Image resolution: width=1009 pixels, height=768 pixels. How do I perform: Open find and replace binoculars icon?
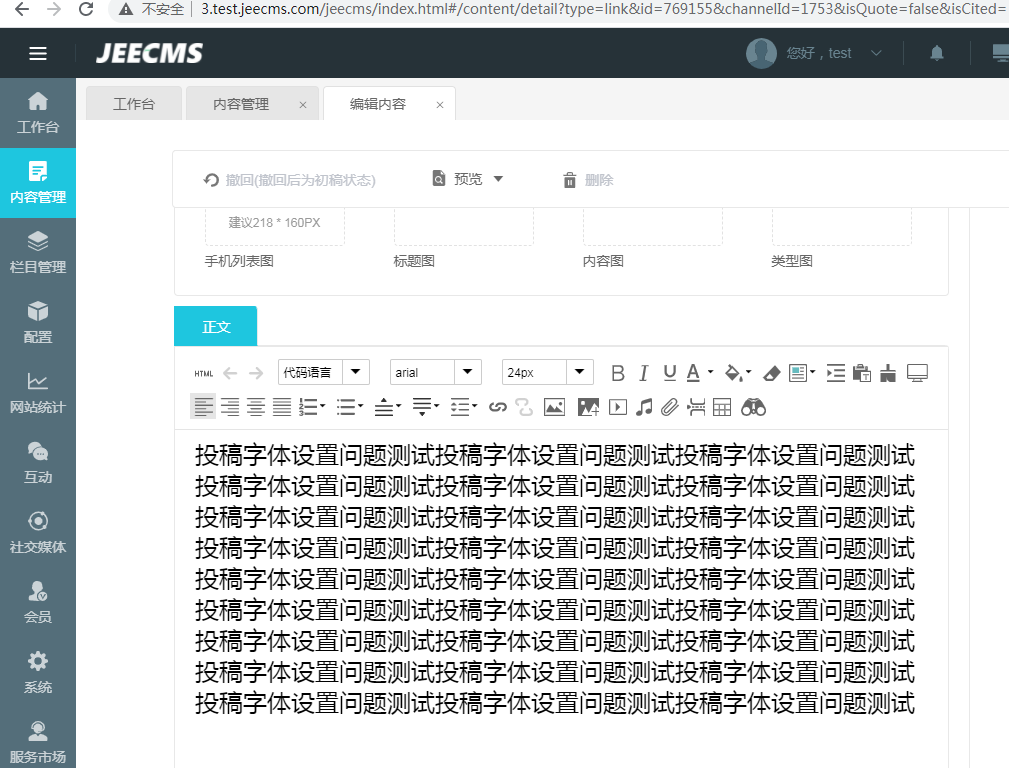[x=753, y=407]
